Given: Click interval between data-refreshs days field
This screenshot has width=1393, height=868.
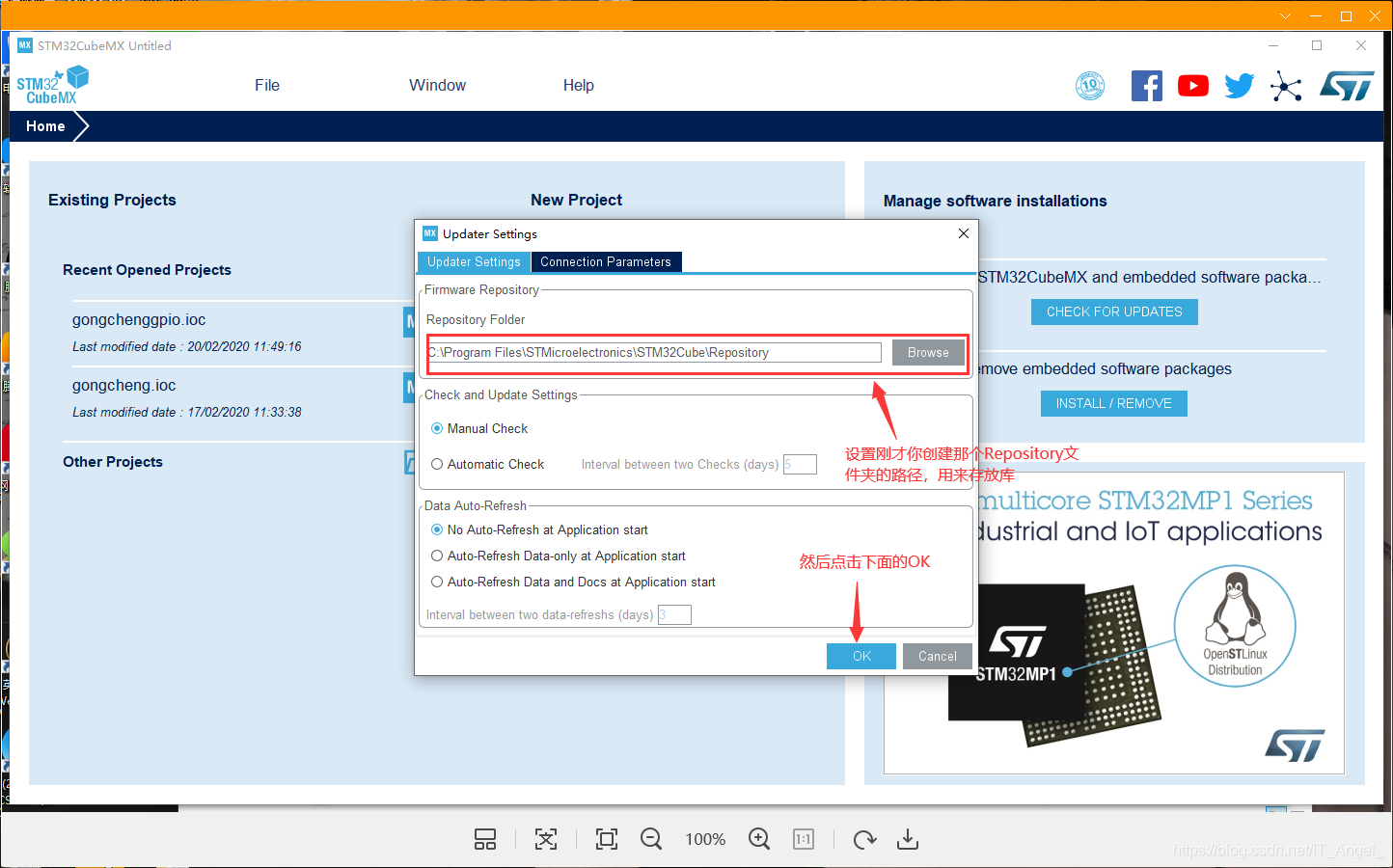Looking at the screenshot, I should 674,614.
